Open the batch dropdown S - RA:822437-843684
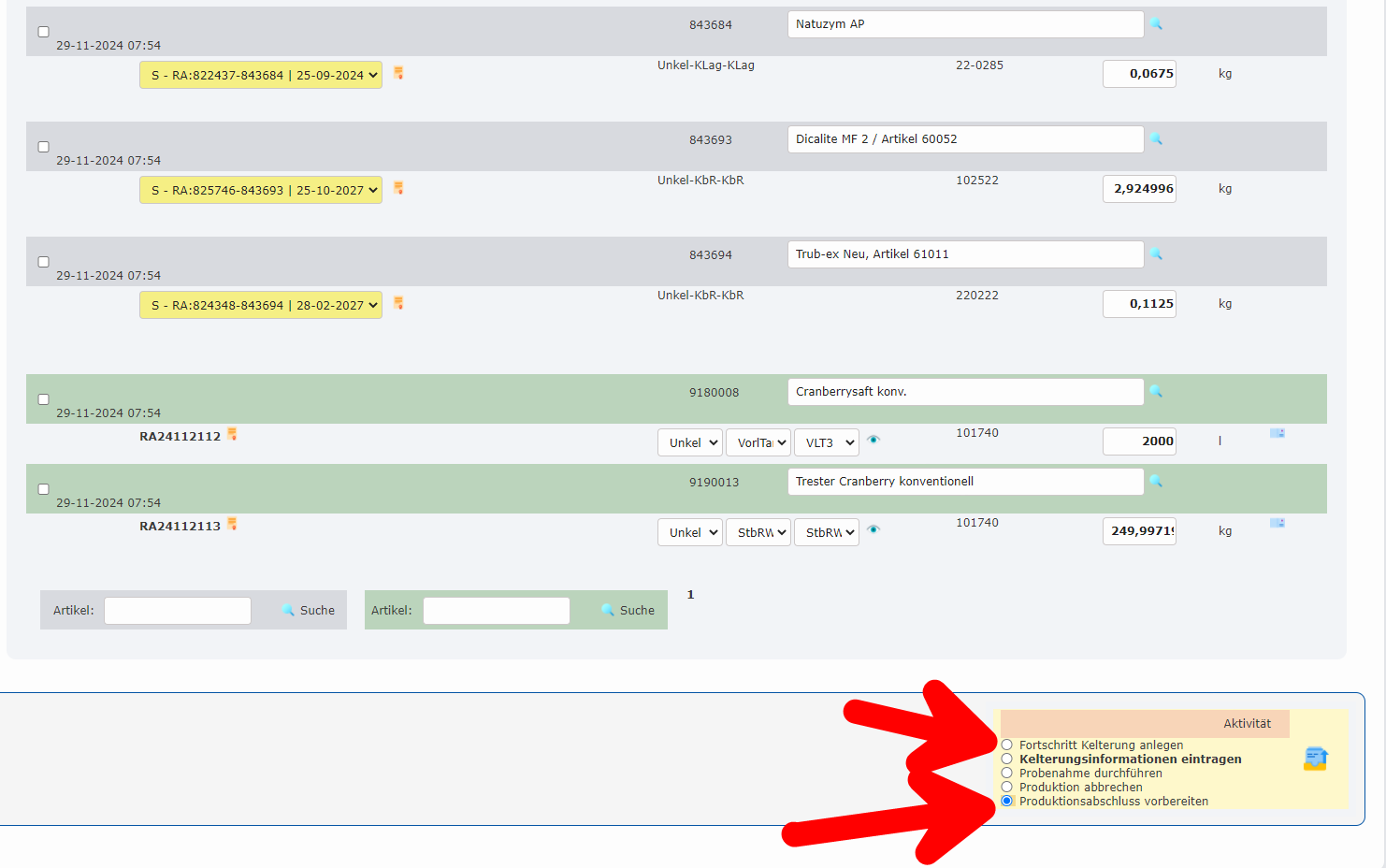1386x868 pixels. click(261, 75)
